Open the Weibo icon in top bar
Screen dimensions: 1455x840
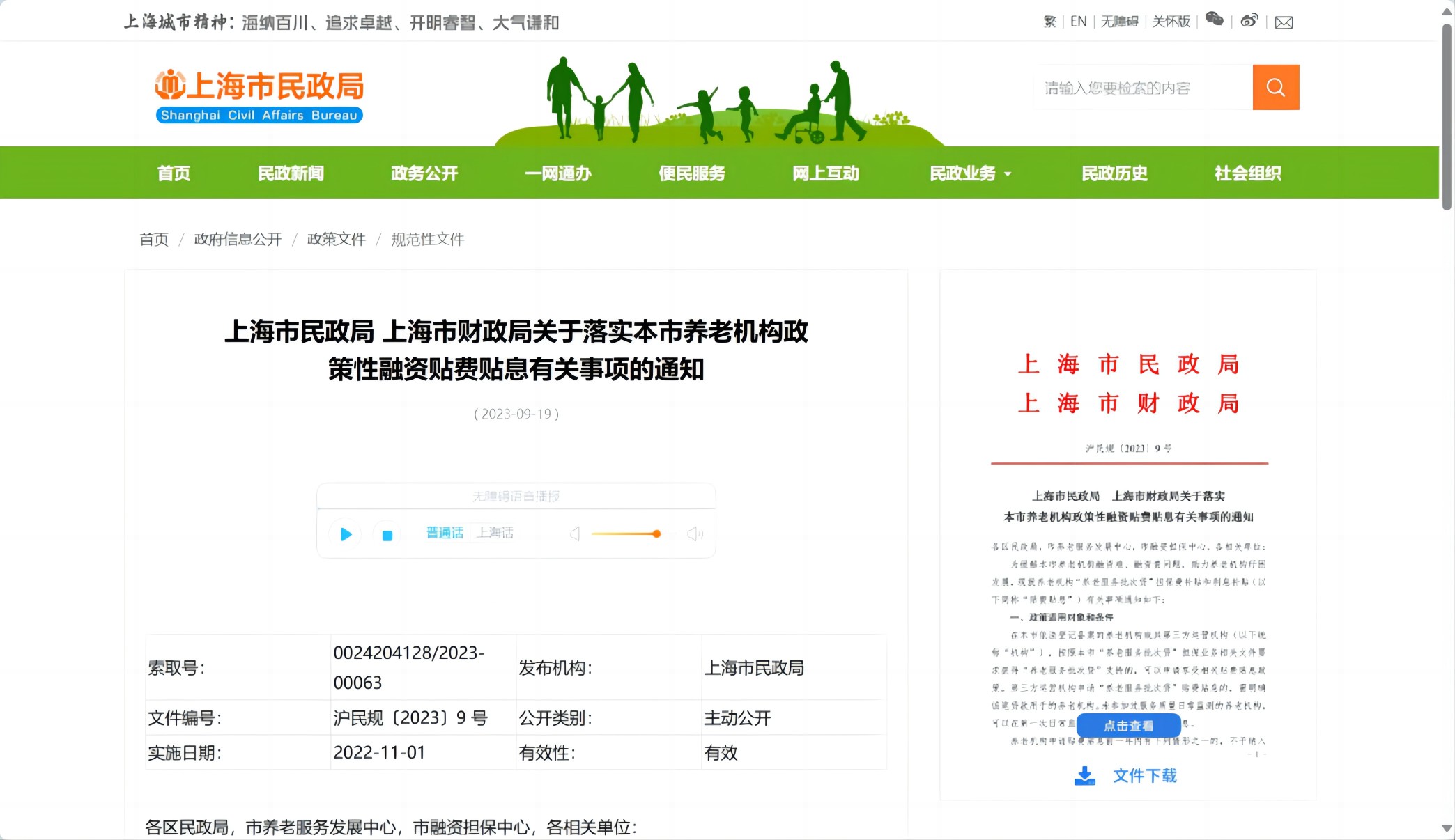pos(1249,21)
